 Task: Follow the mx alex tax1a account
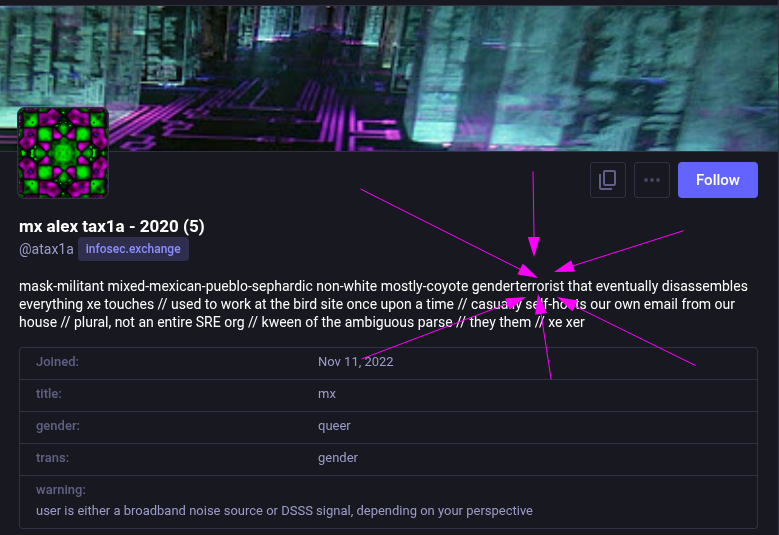[717, 180]
